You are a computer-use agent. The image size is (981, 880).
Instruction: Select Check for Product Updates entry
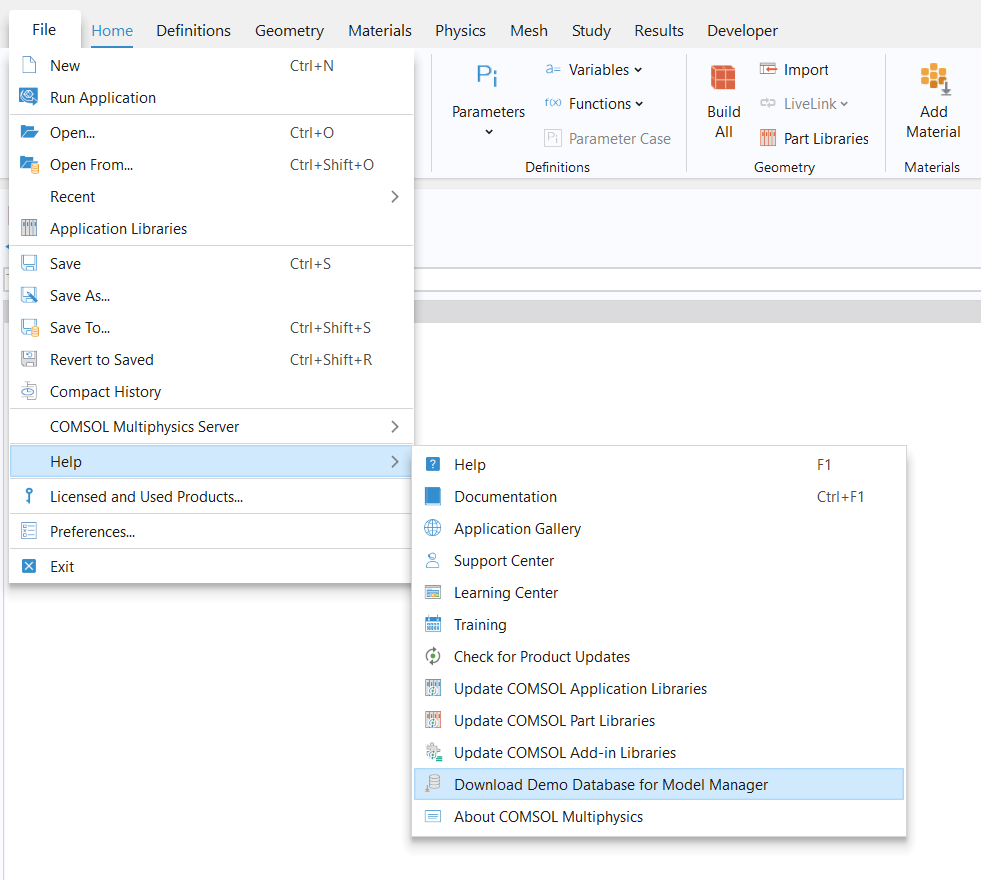tap(659, 656)
